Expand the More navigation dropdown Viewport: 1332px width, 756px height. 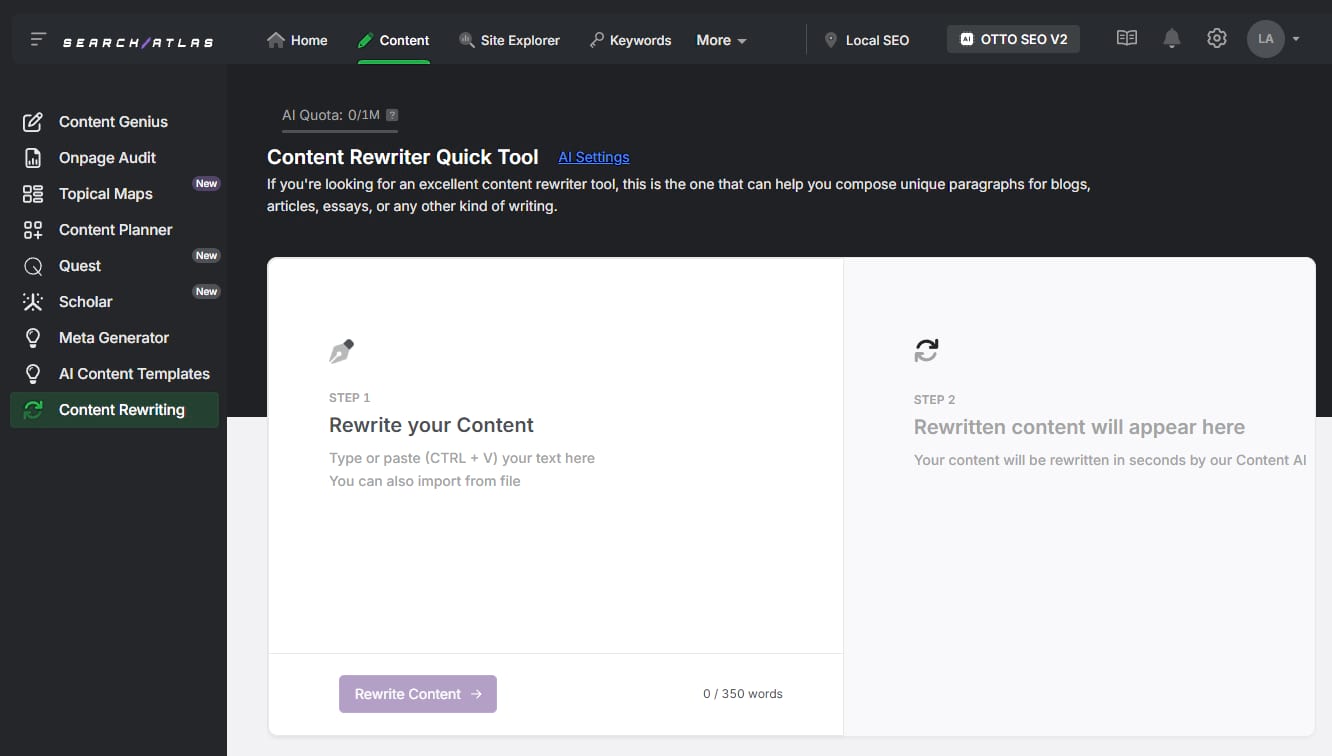(x=720, y=40)
